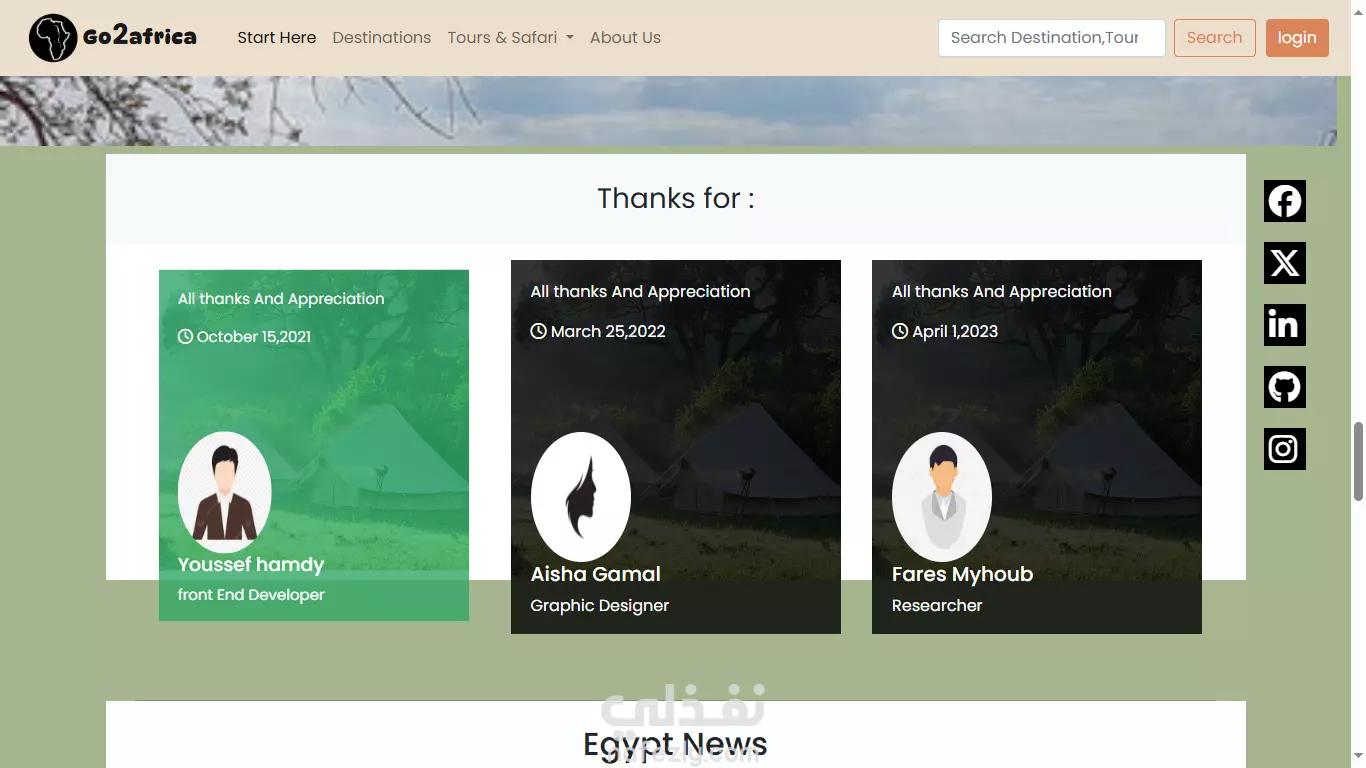Click the clock icon beside October 15,2021
Viewport: 1366px width, 768px height.
coord(185,336)
